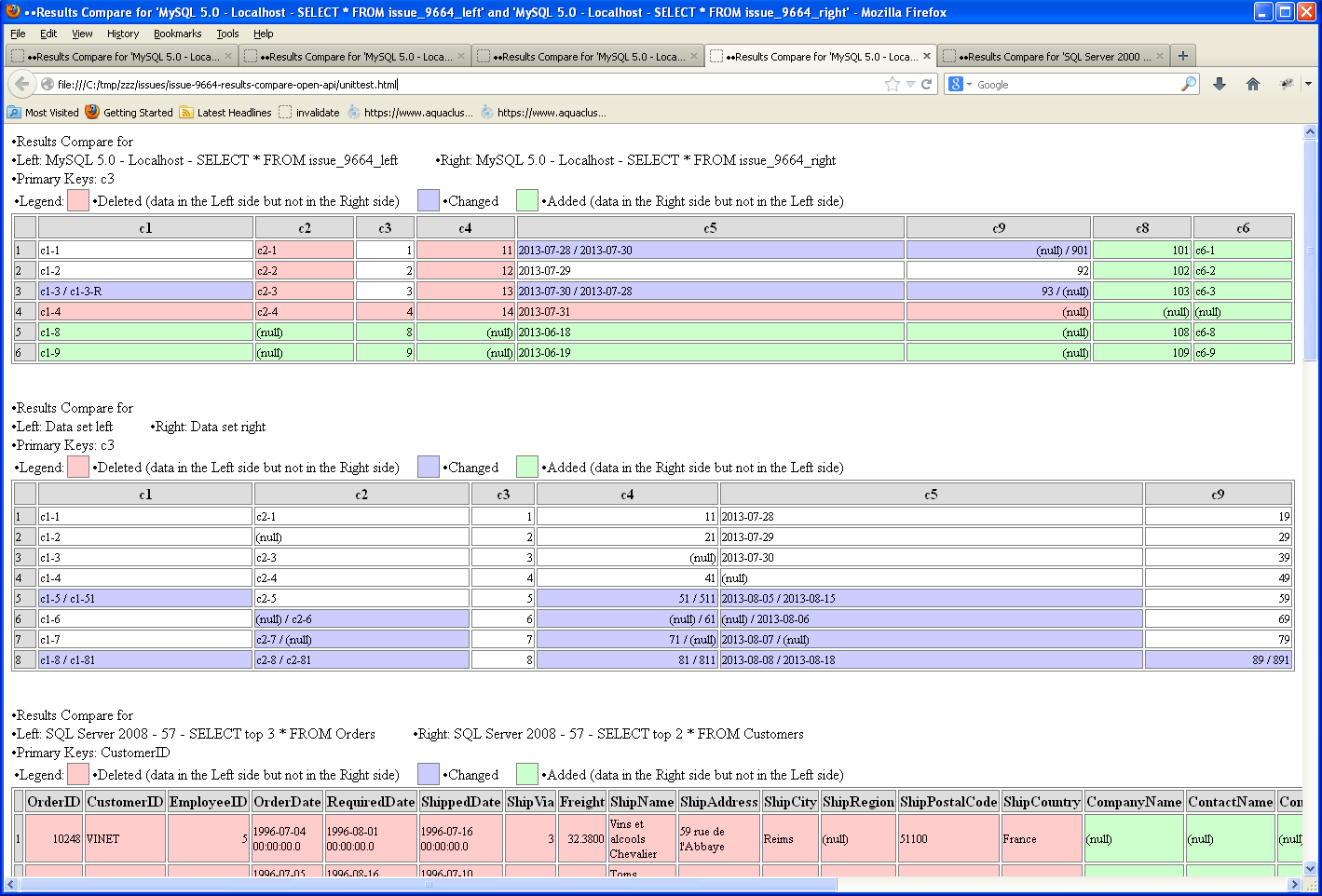Viewport: 1322px width, 896px height.
Task: Open the Downloads arrow icon
Action: (x=1220, y=84)
